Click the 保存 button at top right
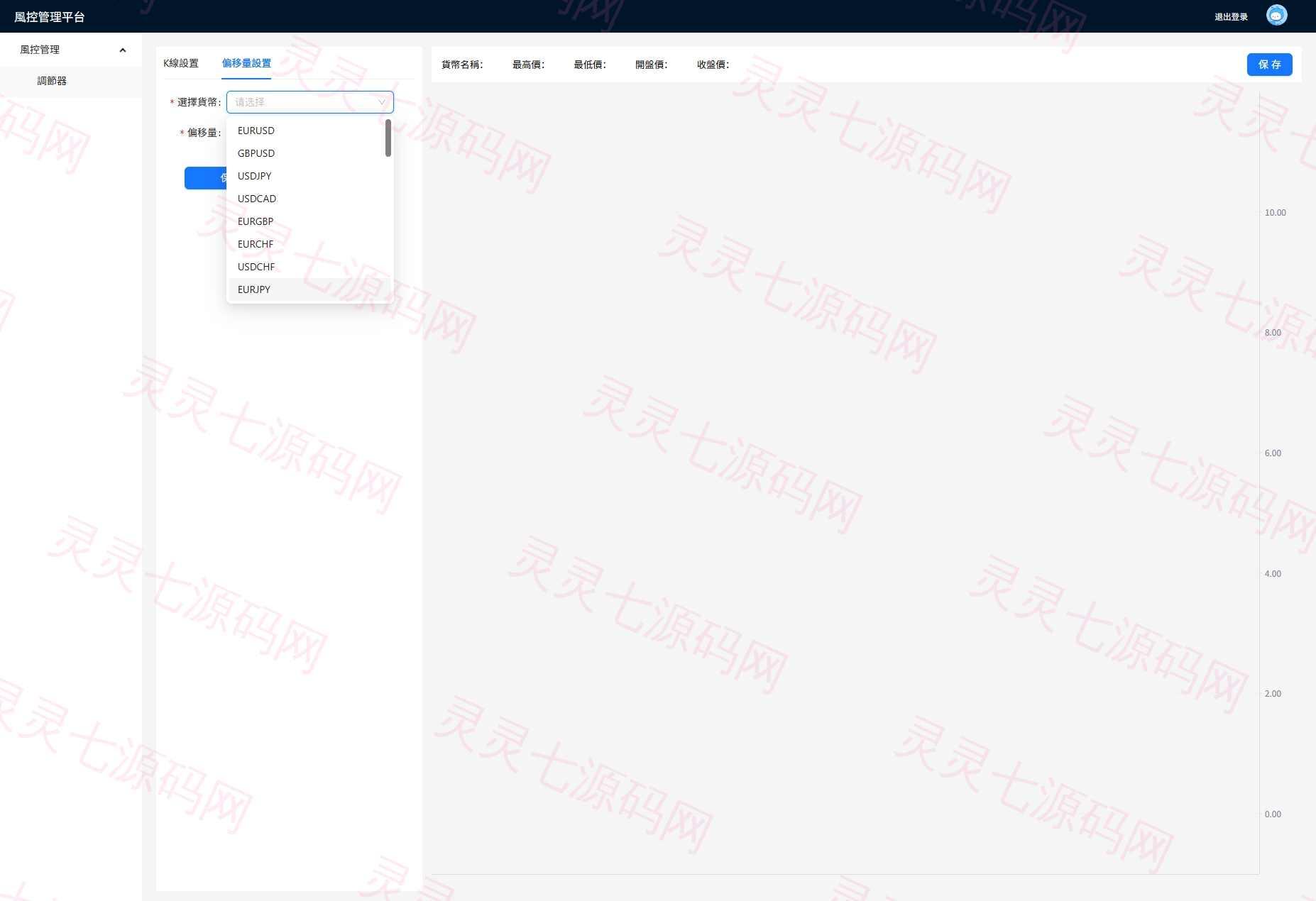 click(x=1269, y=65)
